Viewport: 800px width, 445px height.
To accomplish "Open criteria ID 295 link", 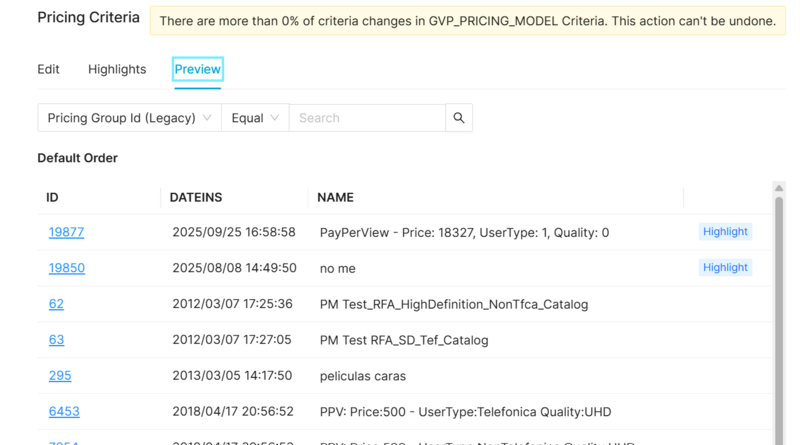I will click(60, 376).
